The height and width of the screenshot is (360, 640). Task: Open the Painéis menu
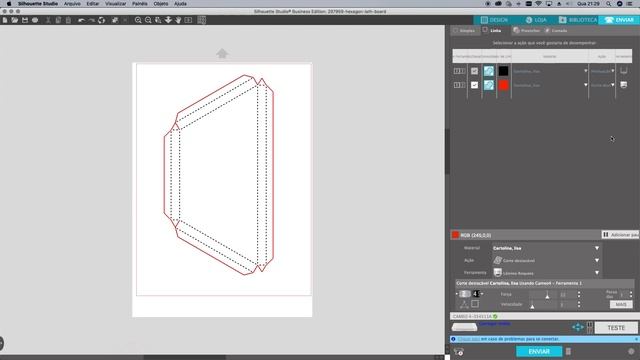(x=140, y=4)
